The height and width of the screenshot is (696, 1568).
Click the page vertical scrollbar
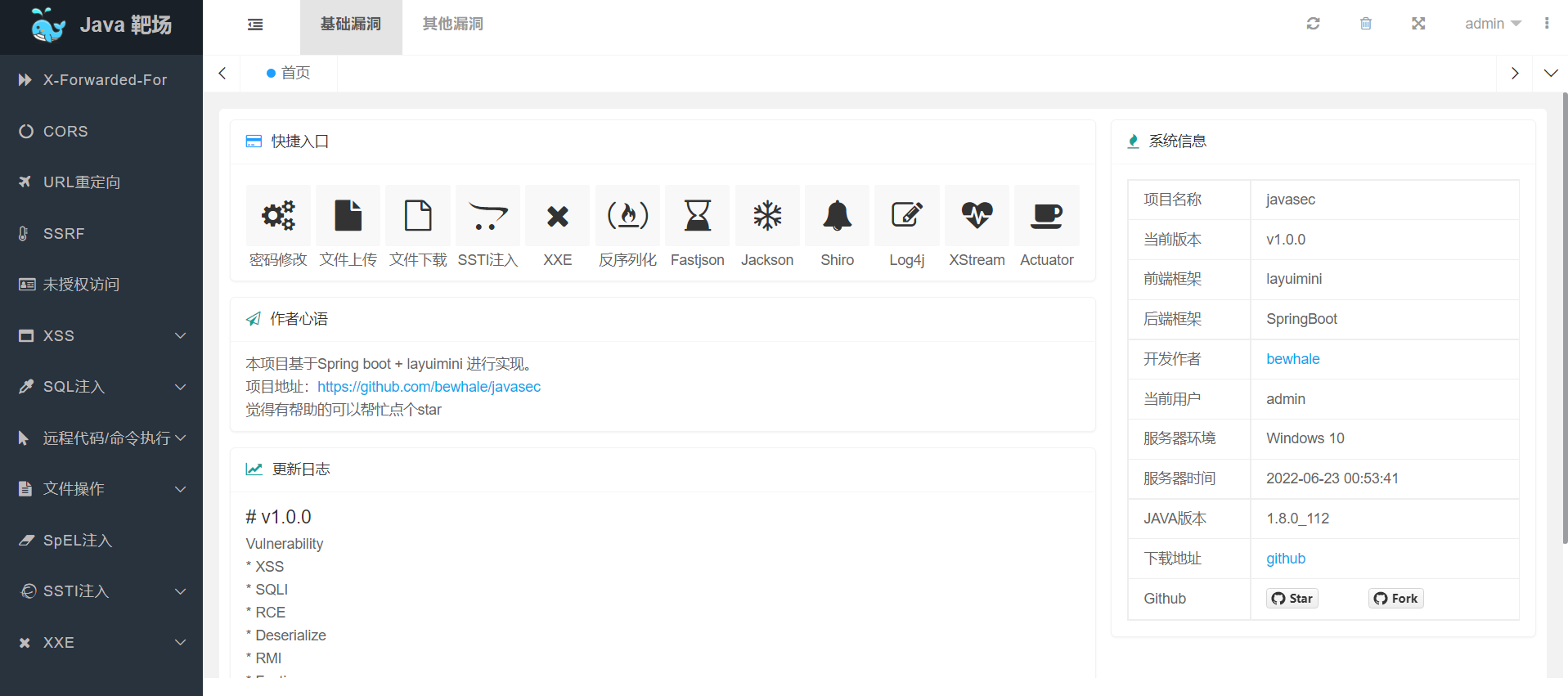click(1565, 318)
